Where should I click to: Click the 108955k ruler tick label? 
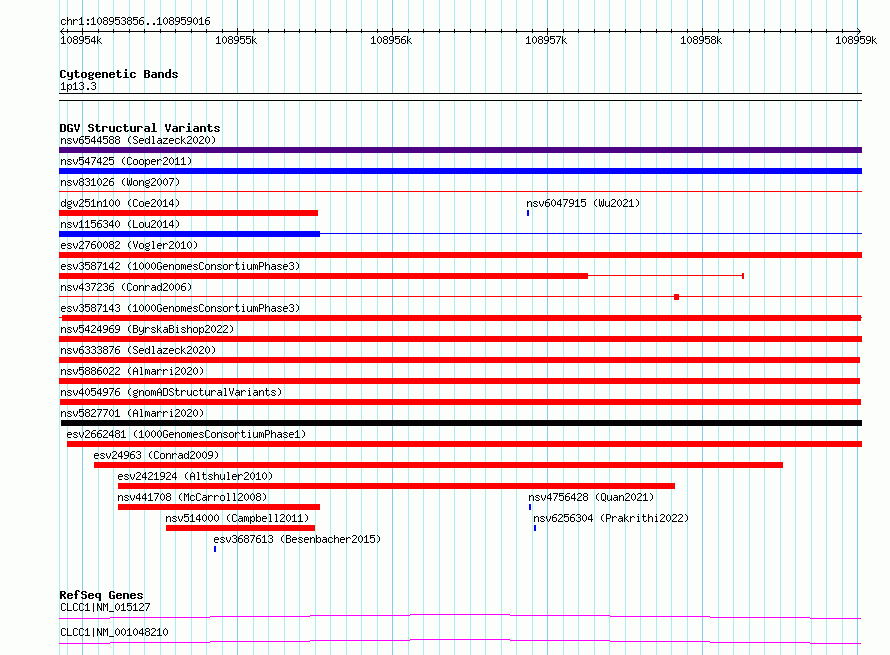[236, 40]
